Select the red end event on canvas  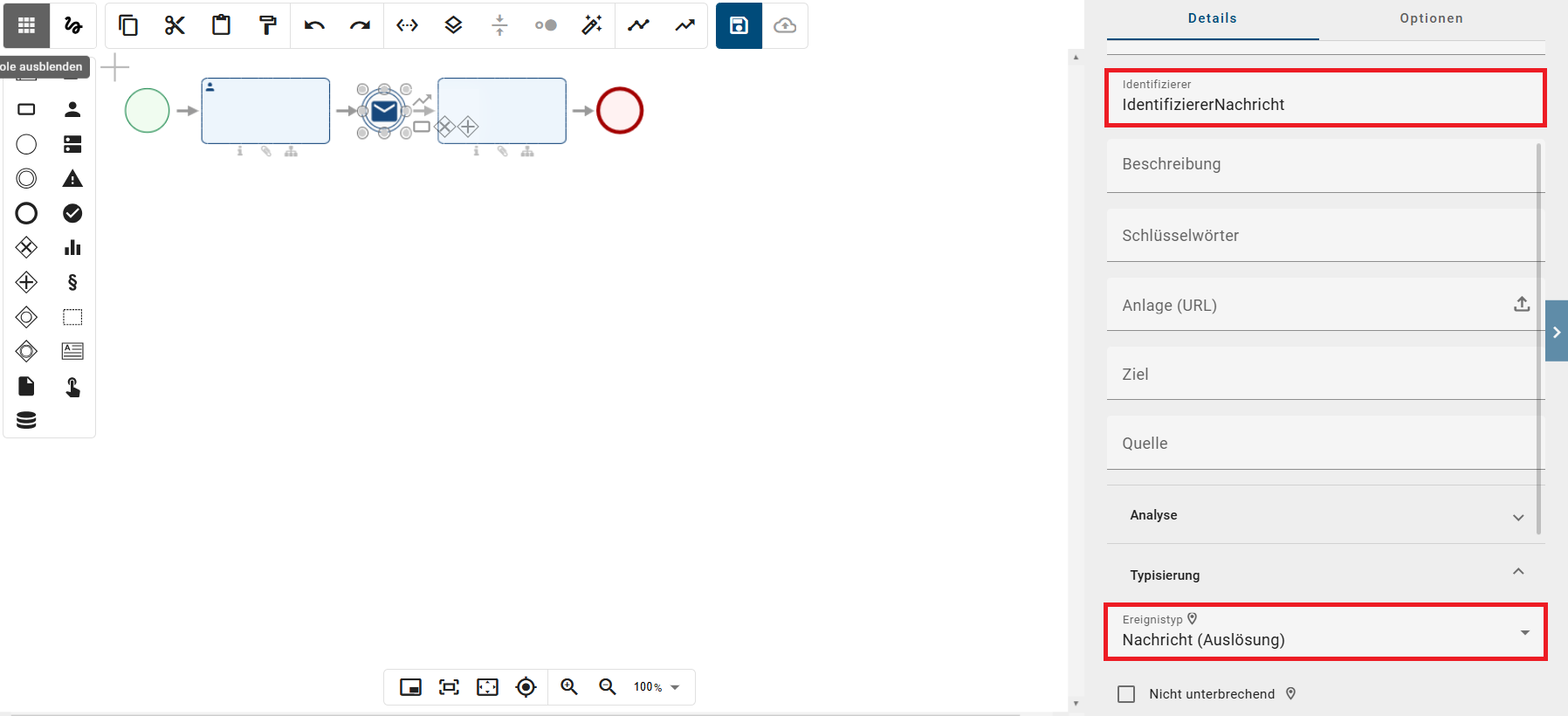tap(620, 111)
